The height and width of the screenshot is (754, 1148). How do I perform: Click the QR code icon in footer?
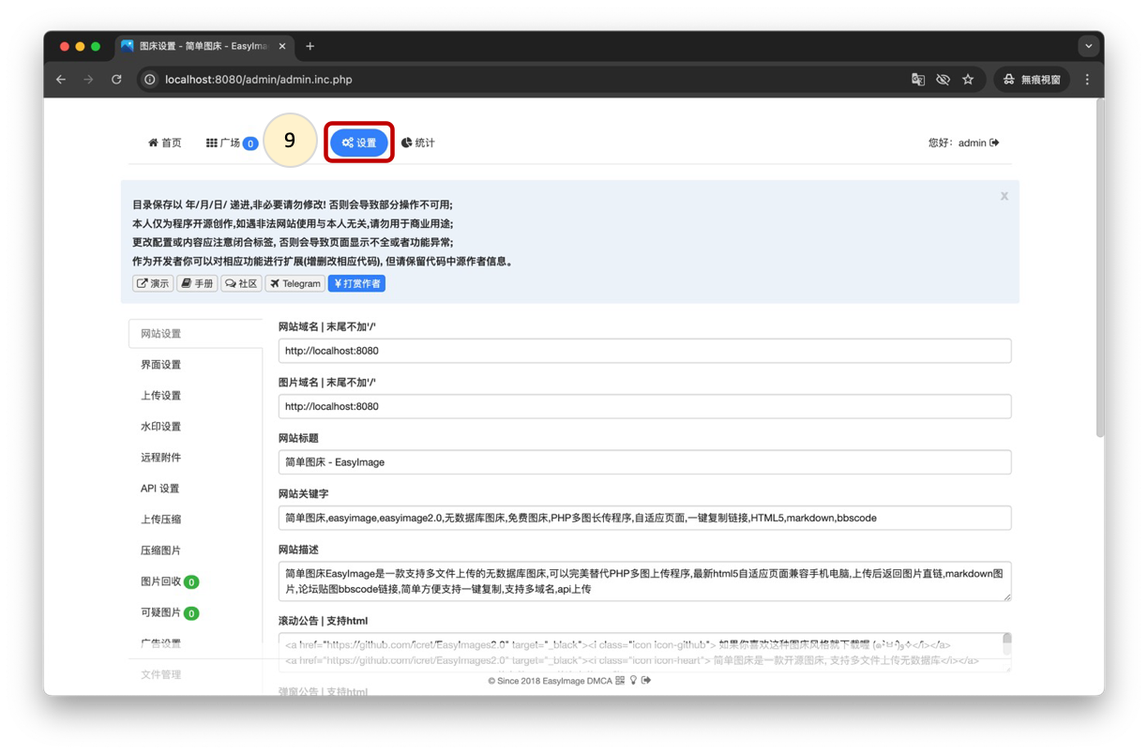pyautogui.click(x=620, y=681)
